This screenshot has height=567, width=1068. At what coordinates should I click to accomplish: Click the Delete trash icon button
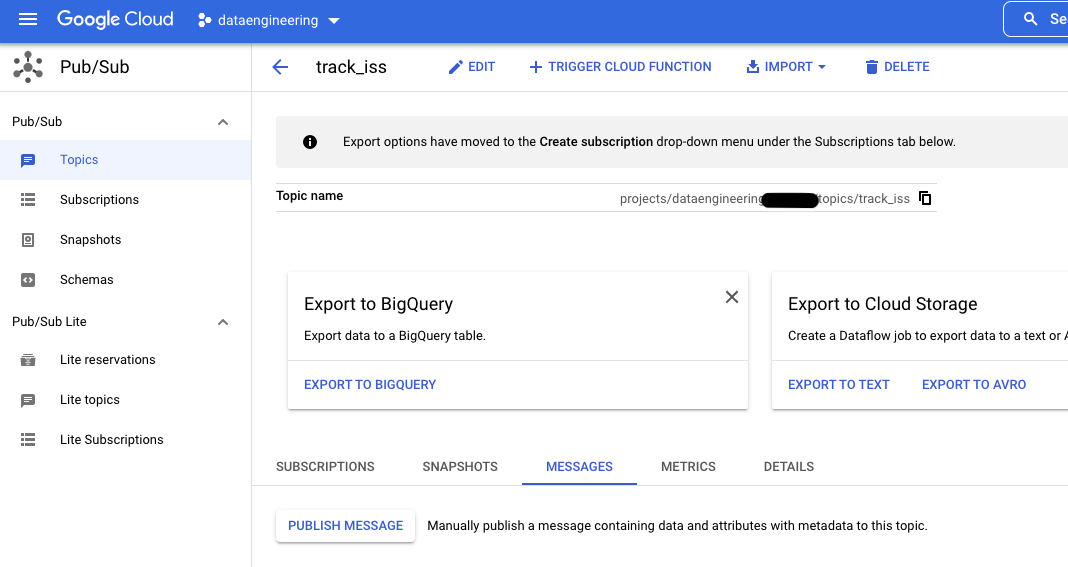click(897, 67)
